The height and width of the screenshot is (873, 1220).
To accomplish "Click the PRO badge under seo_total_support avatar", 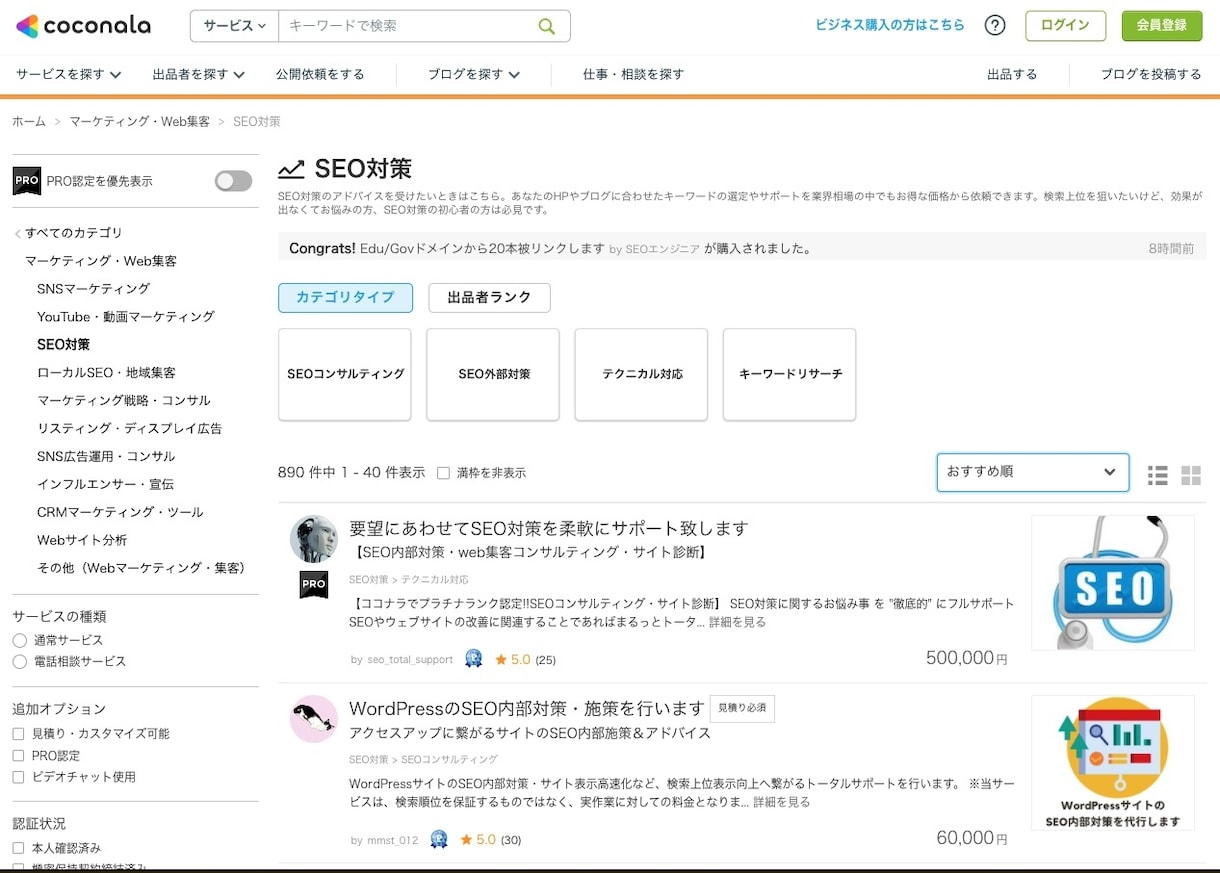I will (314, 585).
